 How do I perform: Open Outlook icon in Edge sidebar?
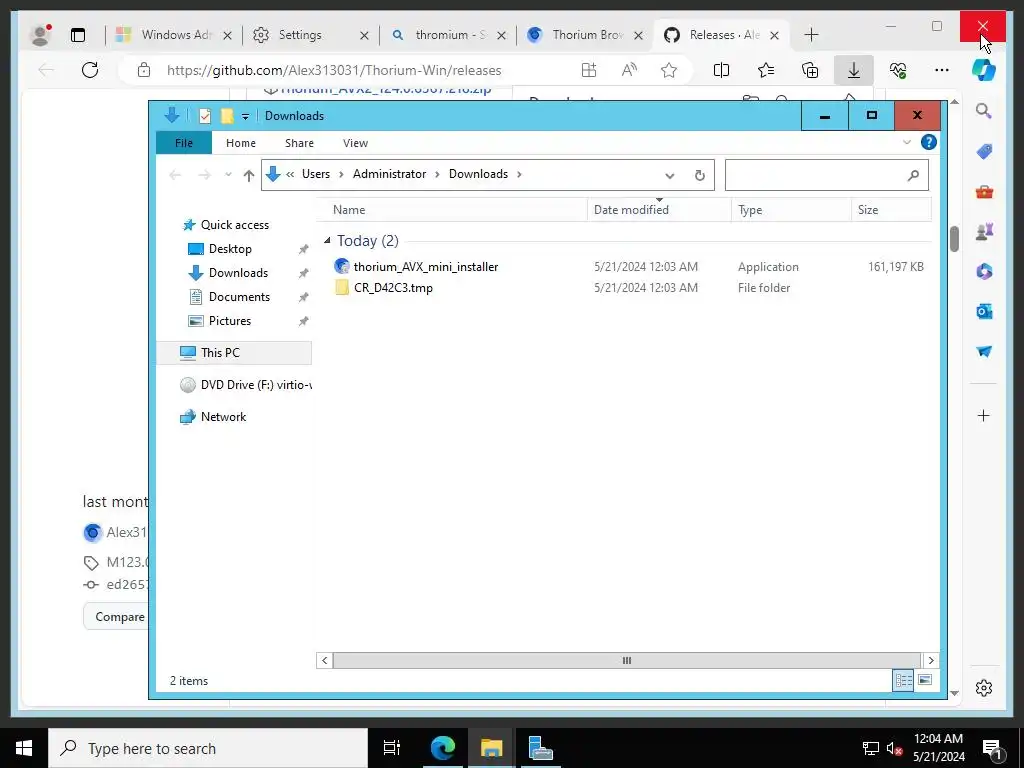click(x=984, y=312)
